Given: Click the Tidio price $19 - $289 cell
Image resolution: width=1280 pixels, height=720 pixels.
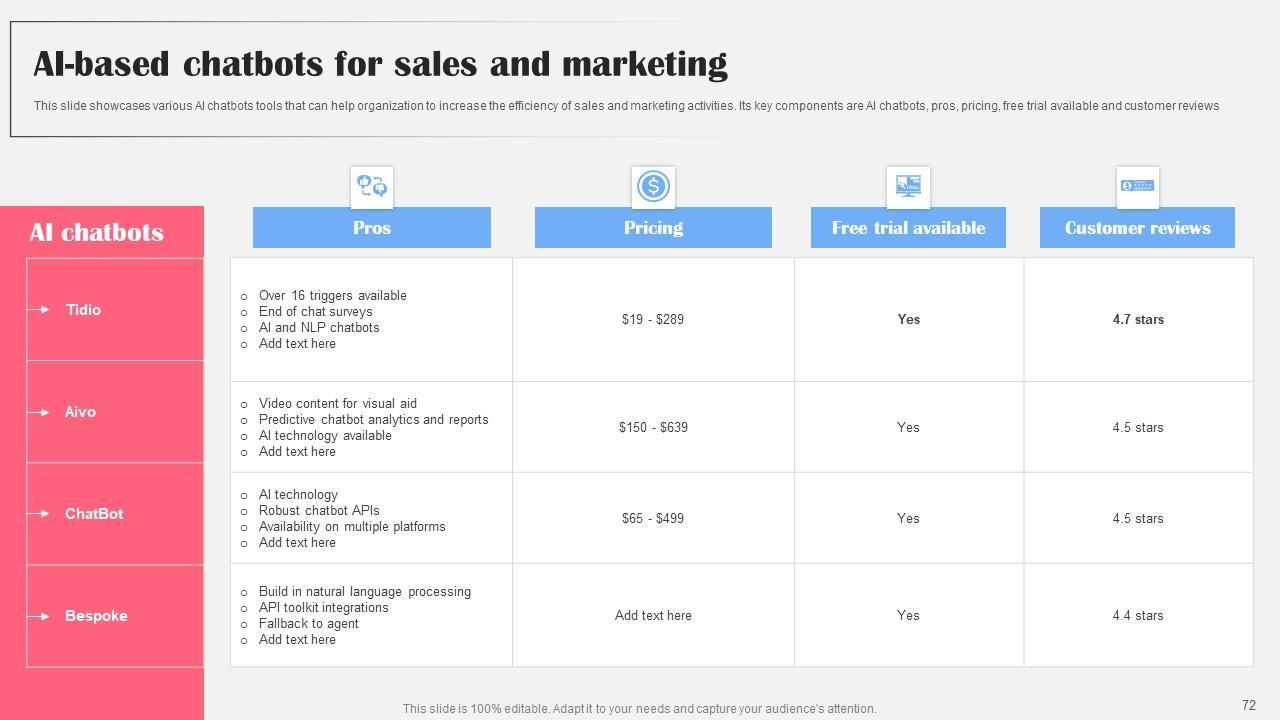Looking at the screenshot, I should pos(653,320).
